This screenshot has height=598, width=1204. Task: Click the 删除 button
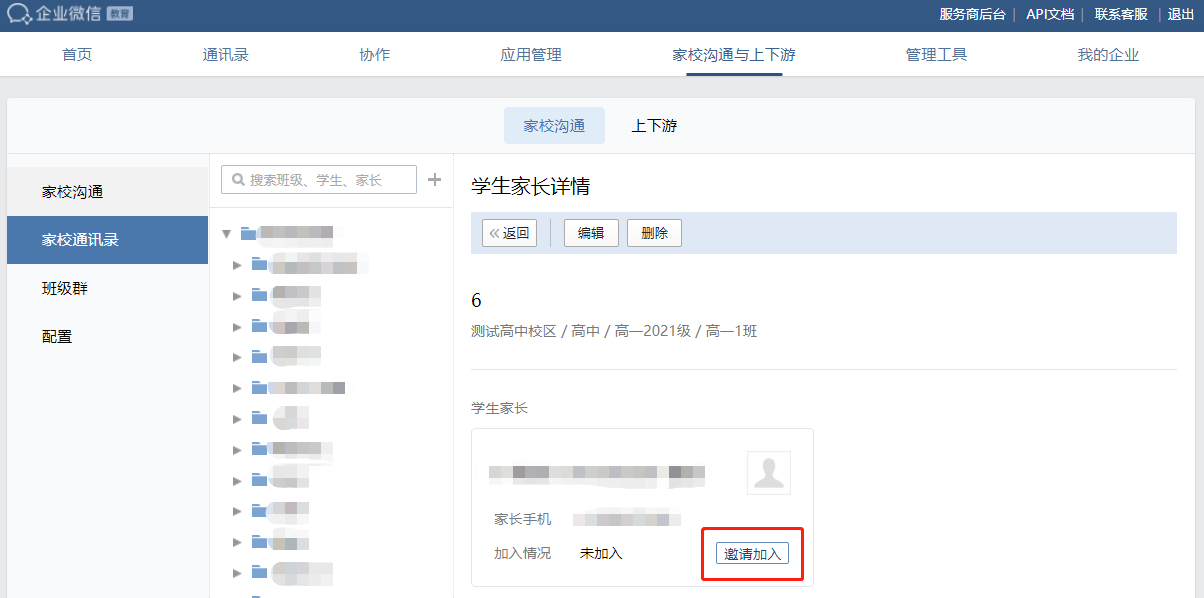pos(654,233)
